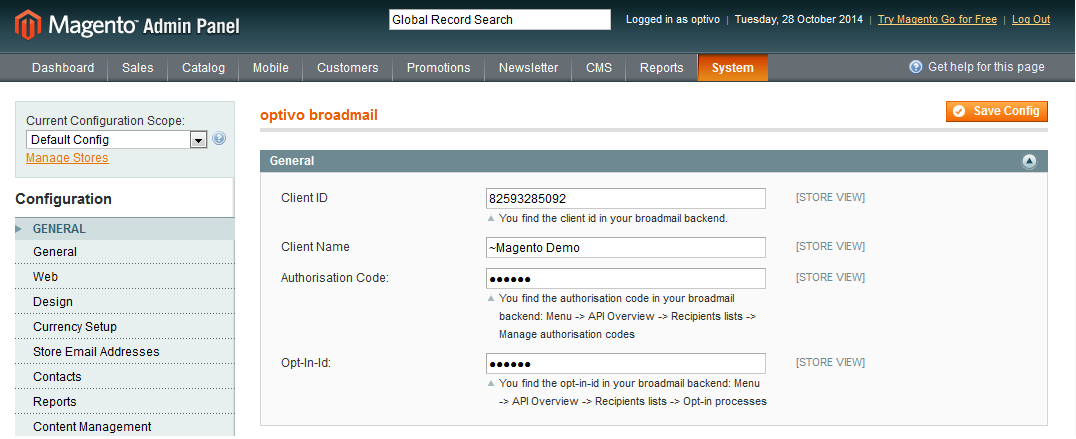Image resolution: width=1076 pixels, height=439 pixels.
Task: Click the Client ID input field
Action: coord(626,199)
